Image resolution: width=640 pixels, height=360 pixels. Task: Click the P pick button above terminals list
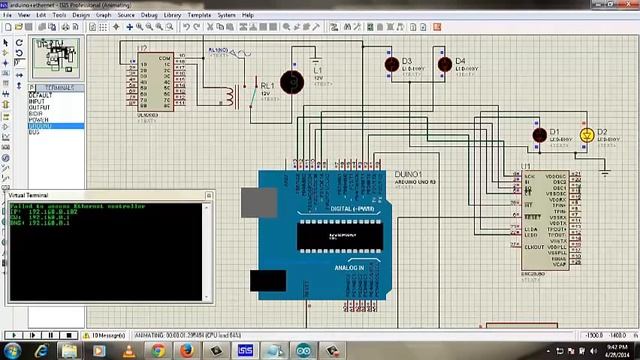pyautogui.click(x=32, y=88)
